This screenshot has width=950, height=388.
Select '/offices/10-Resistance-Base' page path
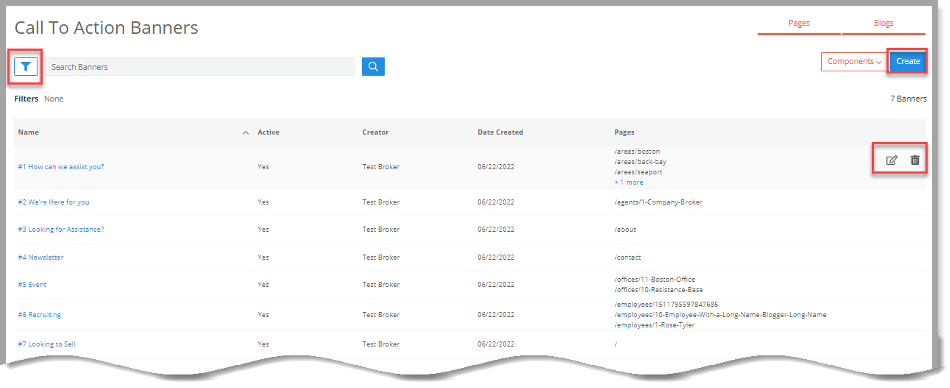[x=659, y=290]
